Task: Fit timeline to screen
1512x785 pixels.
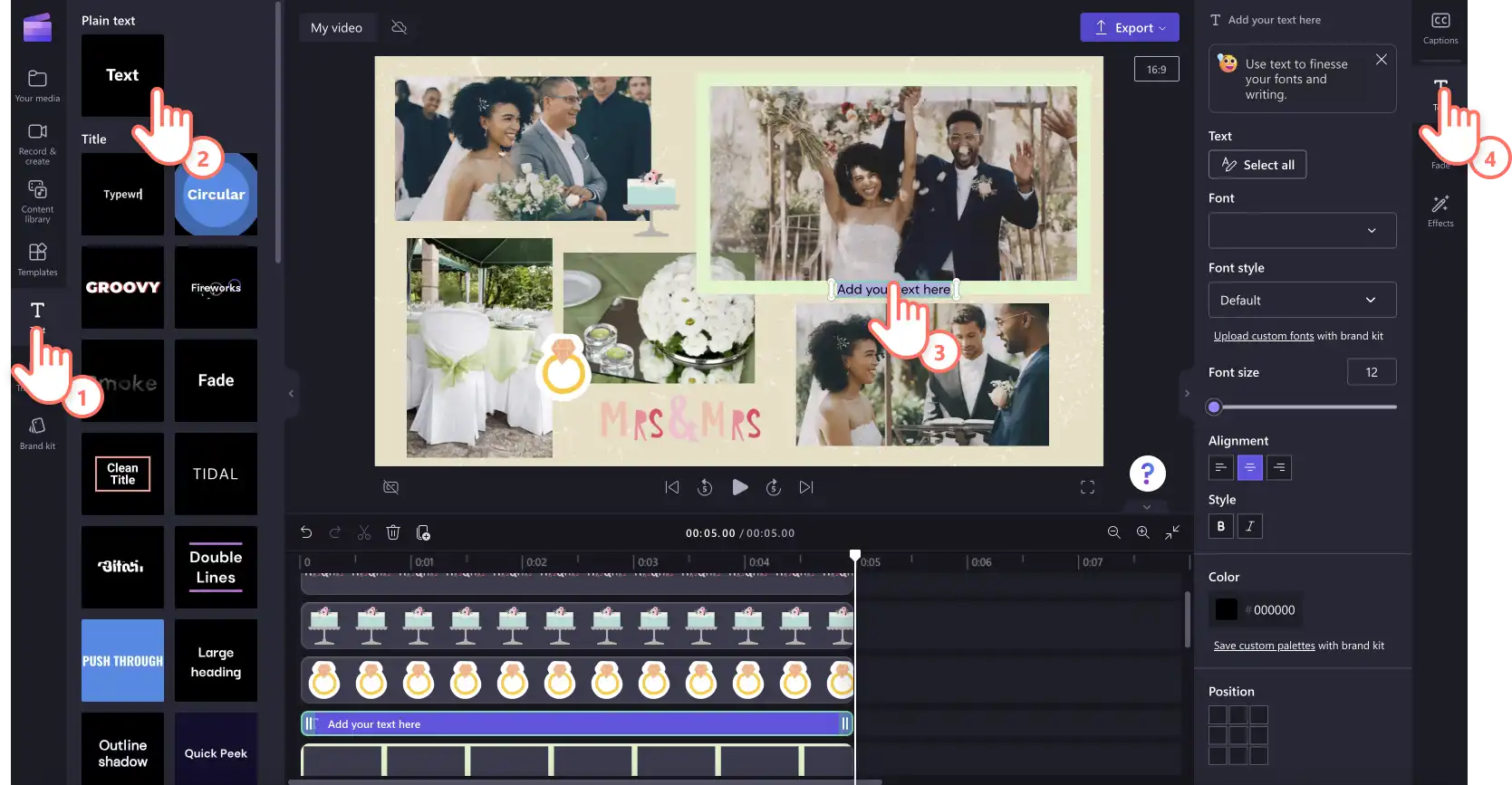Action: click(1172, 532)
